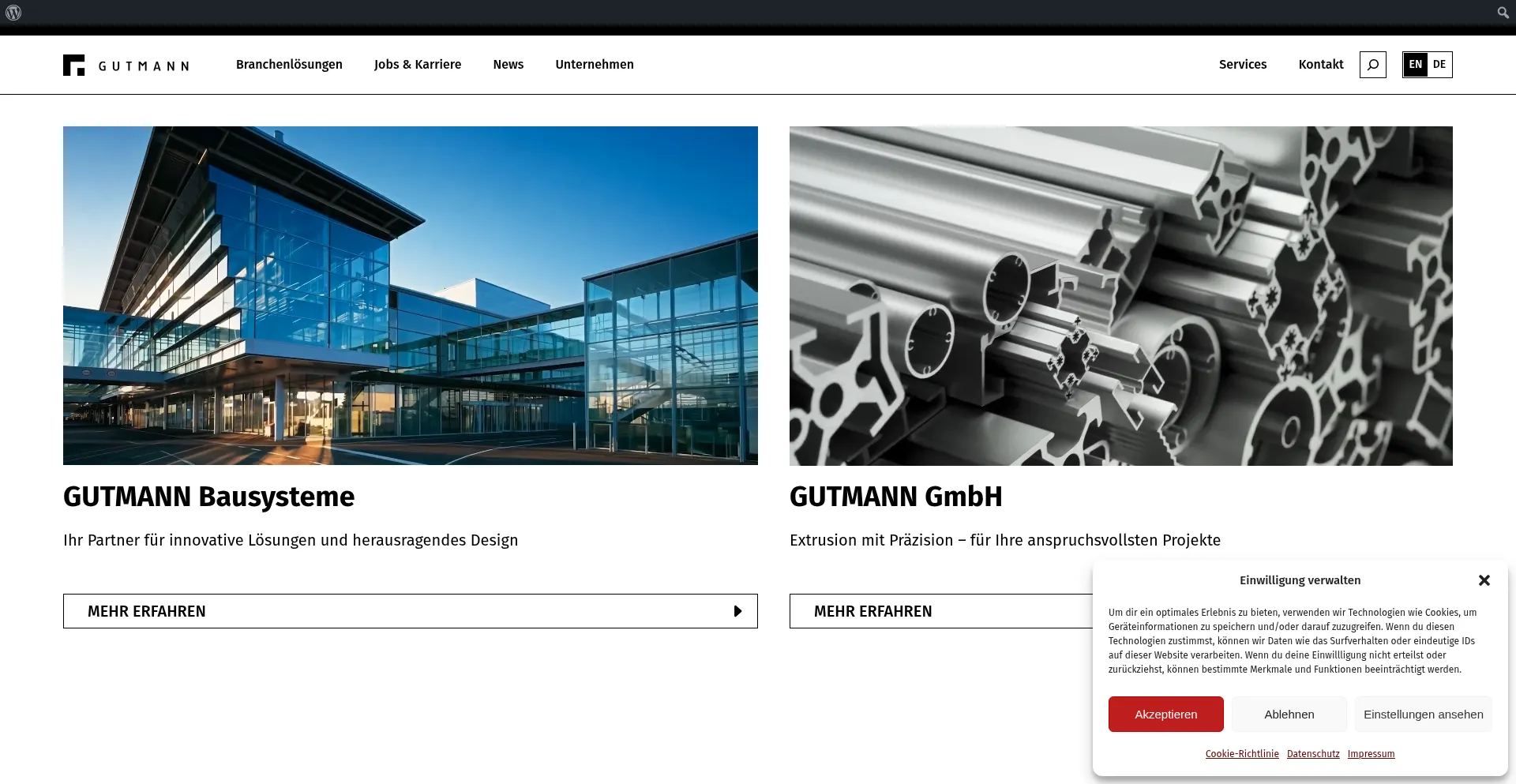Viewport: 1516px width, 784px height.
Task: Switch language to EN
Action: tap(1415, 65)
